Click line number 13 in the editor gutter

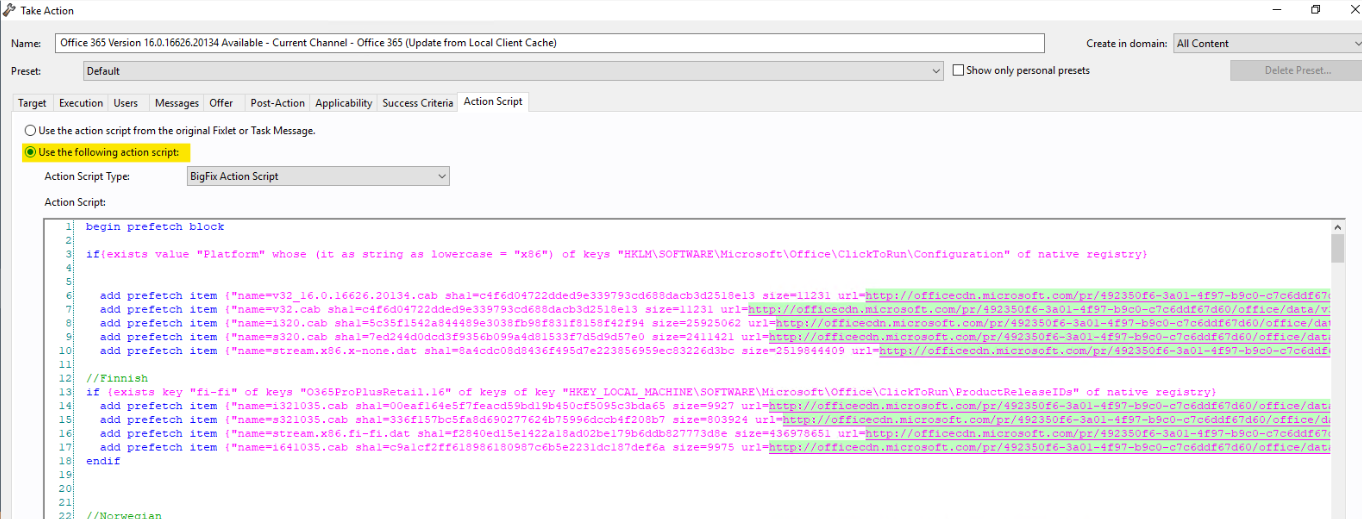coord(67,392)
